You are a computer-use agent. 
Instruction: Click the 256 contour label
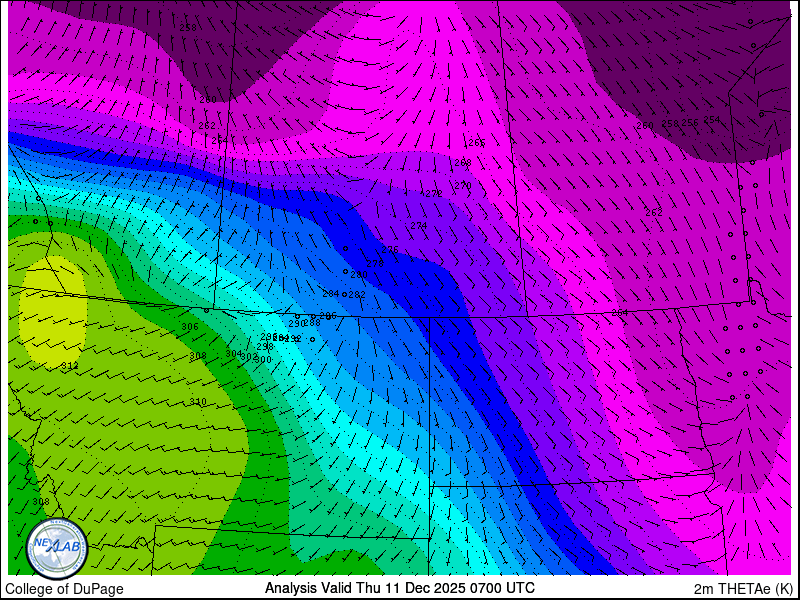coord(690,123)
